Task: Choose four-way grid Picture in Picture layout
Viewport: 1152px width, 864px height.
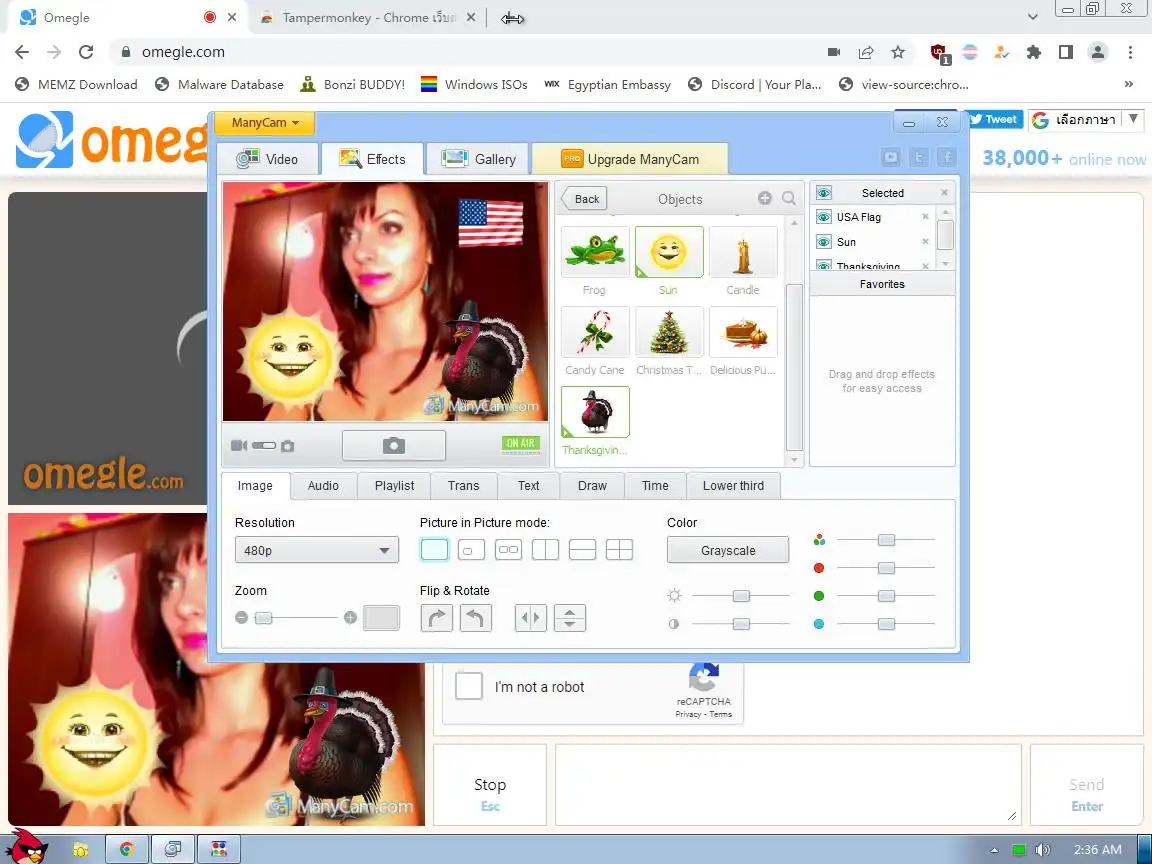Action: [x=619, y=550]
